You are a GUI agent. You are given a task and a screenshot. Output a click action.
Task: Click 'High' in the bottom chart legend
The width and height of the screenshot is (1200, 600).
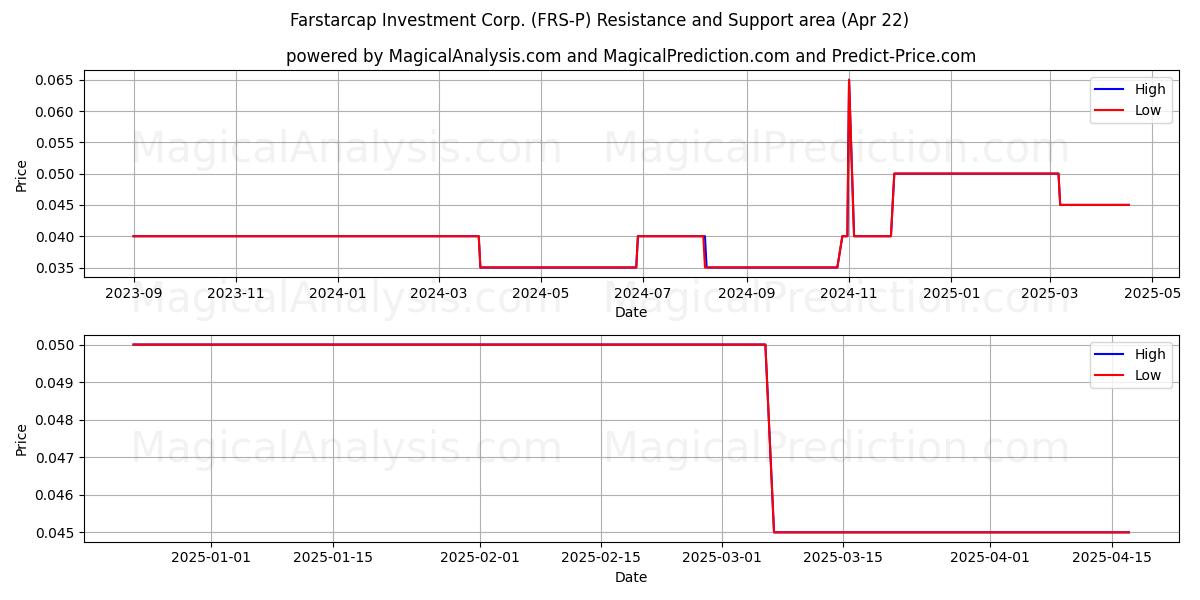(1150, 354)
